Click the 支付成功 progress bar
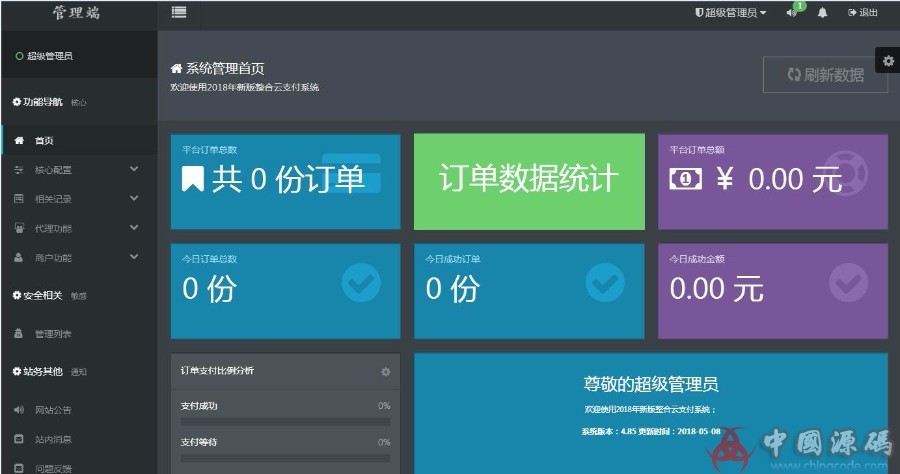 (x=285, y=422)
